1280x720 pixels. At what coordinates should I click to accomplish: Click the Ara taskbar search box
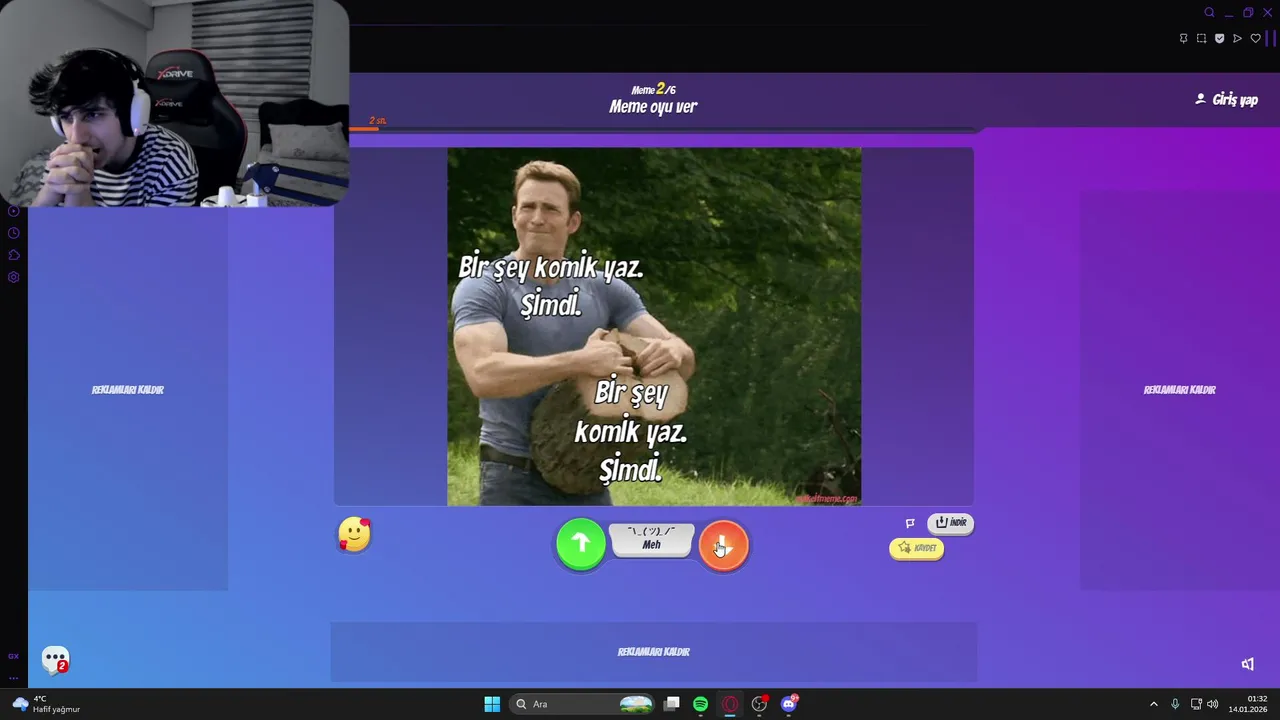(584, 704)
